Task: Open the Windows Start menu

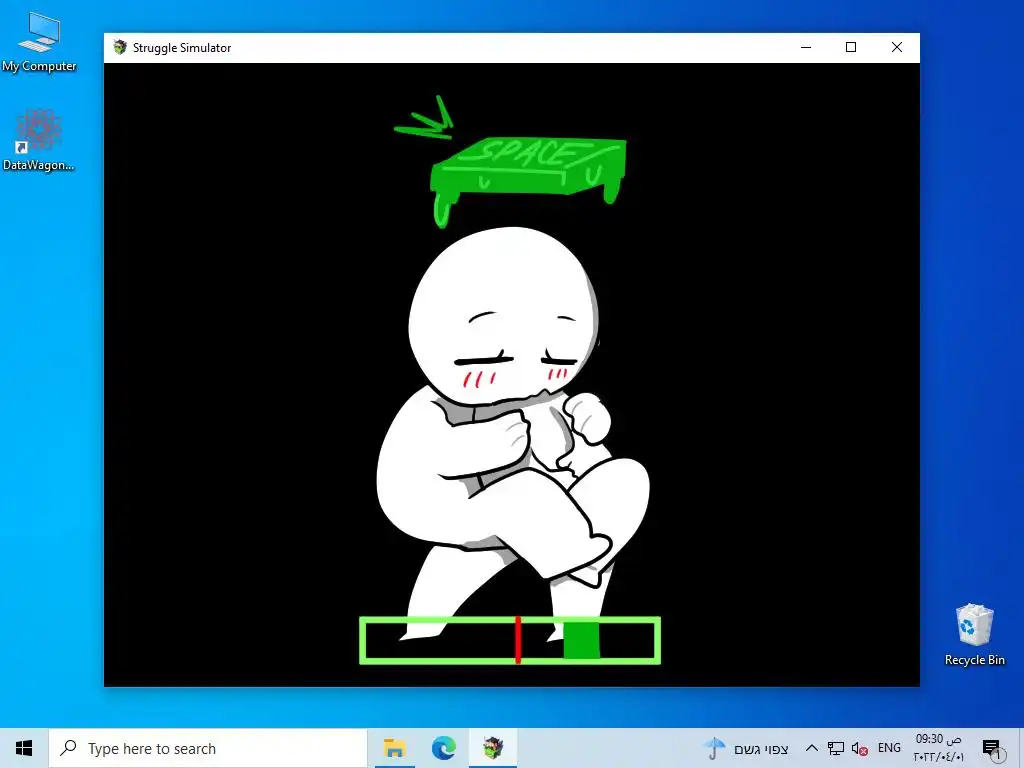Action: (x=24, y=748)
